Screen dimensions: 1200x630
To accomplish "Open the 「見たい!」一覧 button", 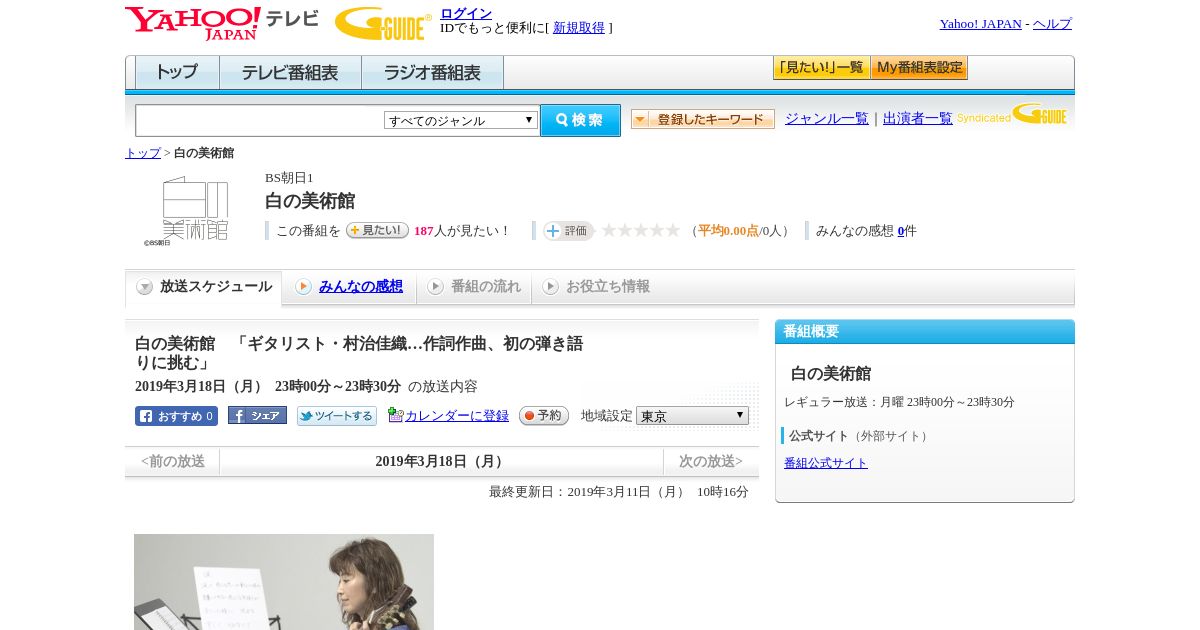I will (821, 68).
